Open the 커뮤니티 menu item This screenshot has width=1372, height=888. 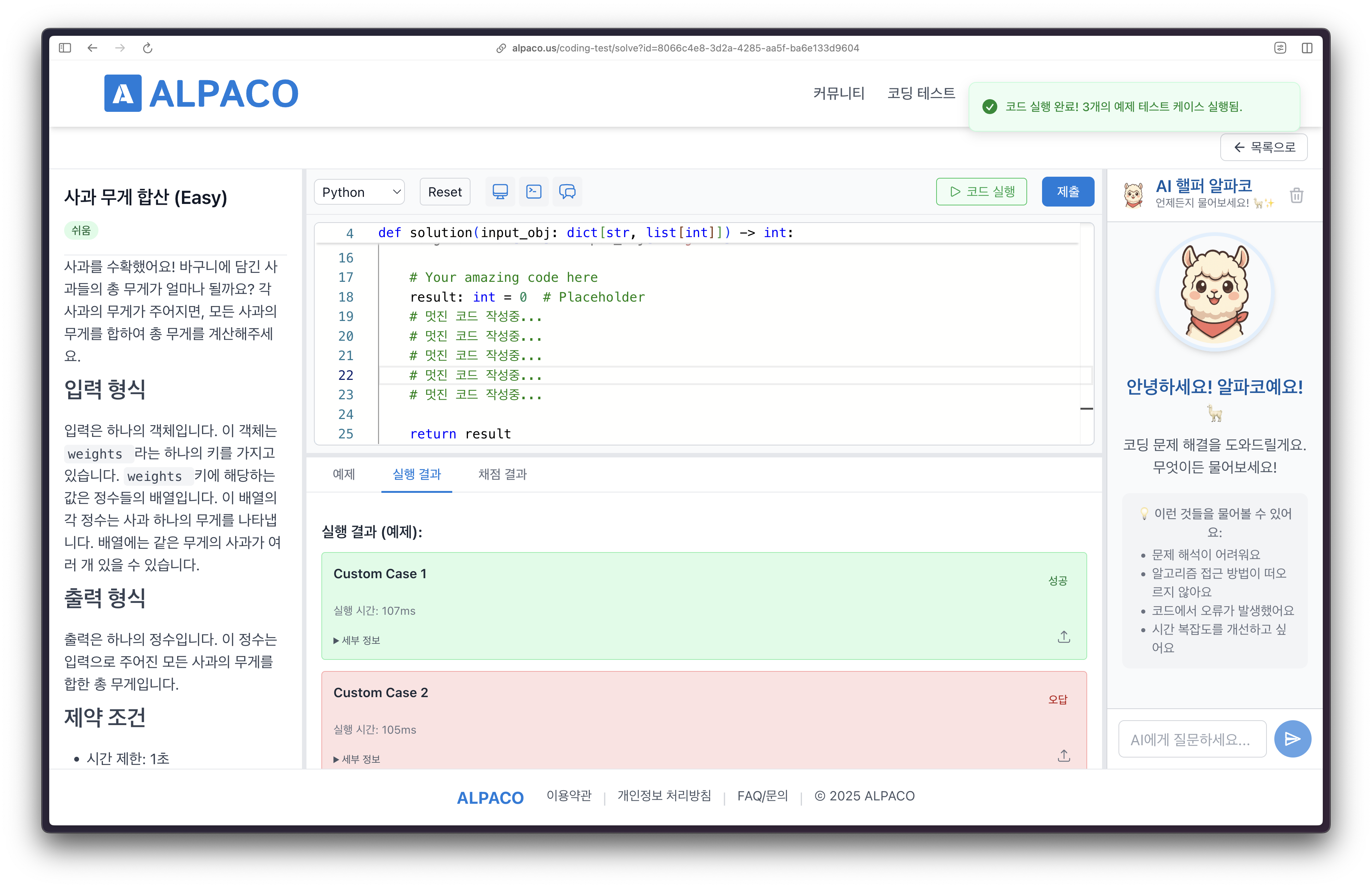839,93
